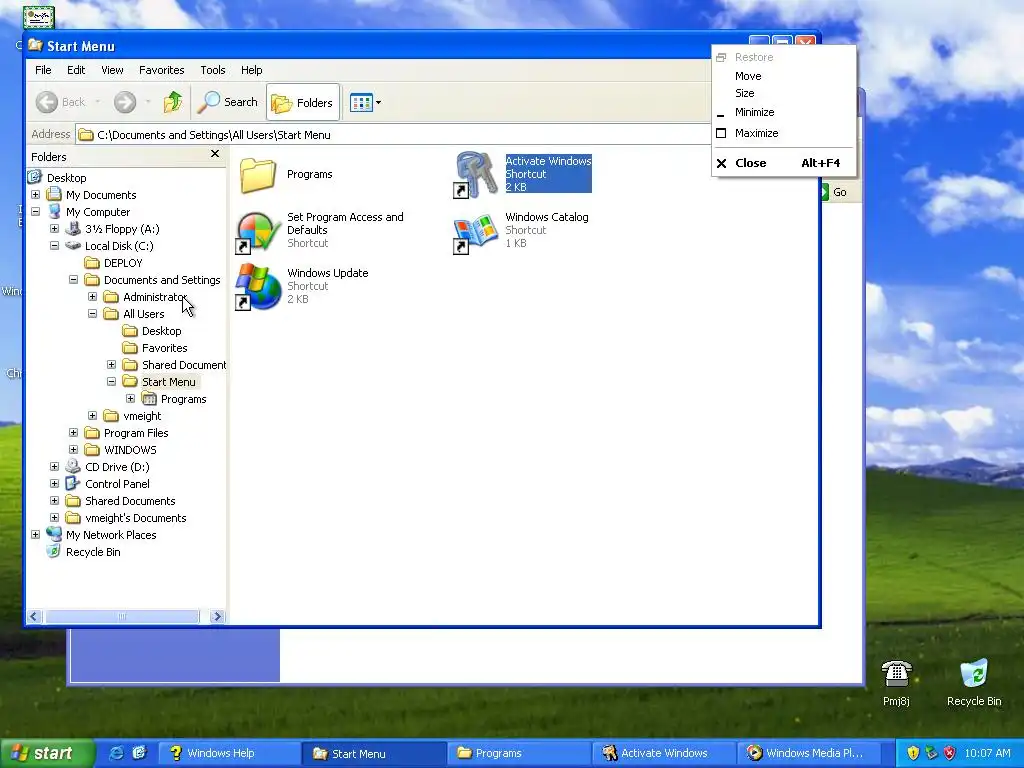This screenshot has width=1024, height=768.
Task: Expand Control Panel tree node
Action: 54,483
